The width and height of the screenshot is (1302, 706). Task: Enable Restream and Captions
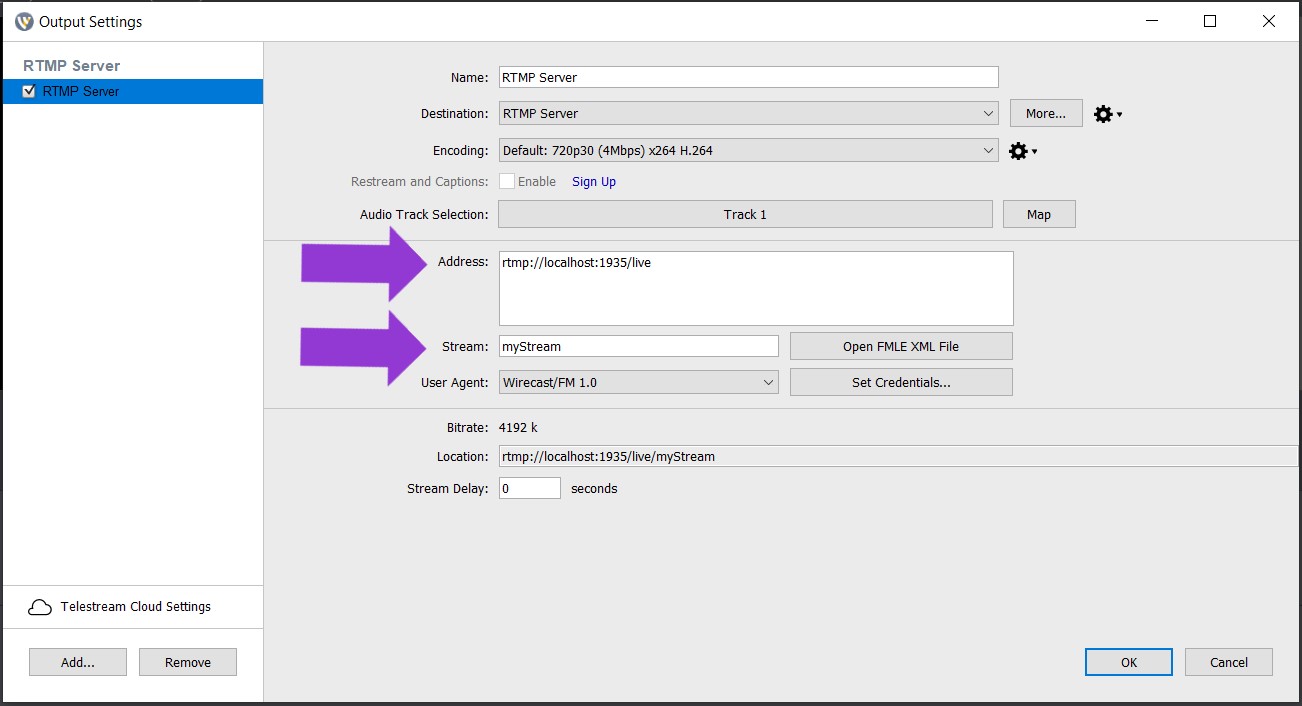coord(507,181)
